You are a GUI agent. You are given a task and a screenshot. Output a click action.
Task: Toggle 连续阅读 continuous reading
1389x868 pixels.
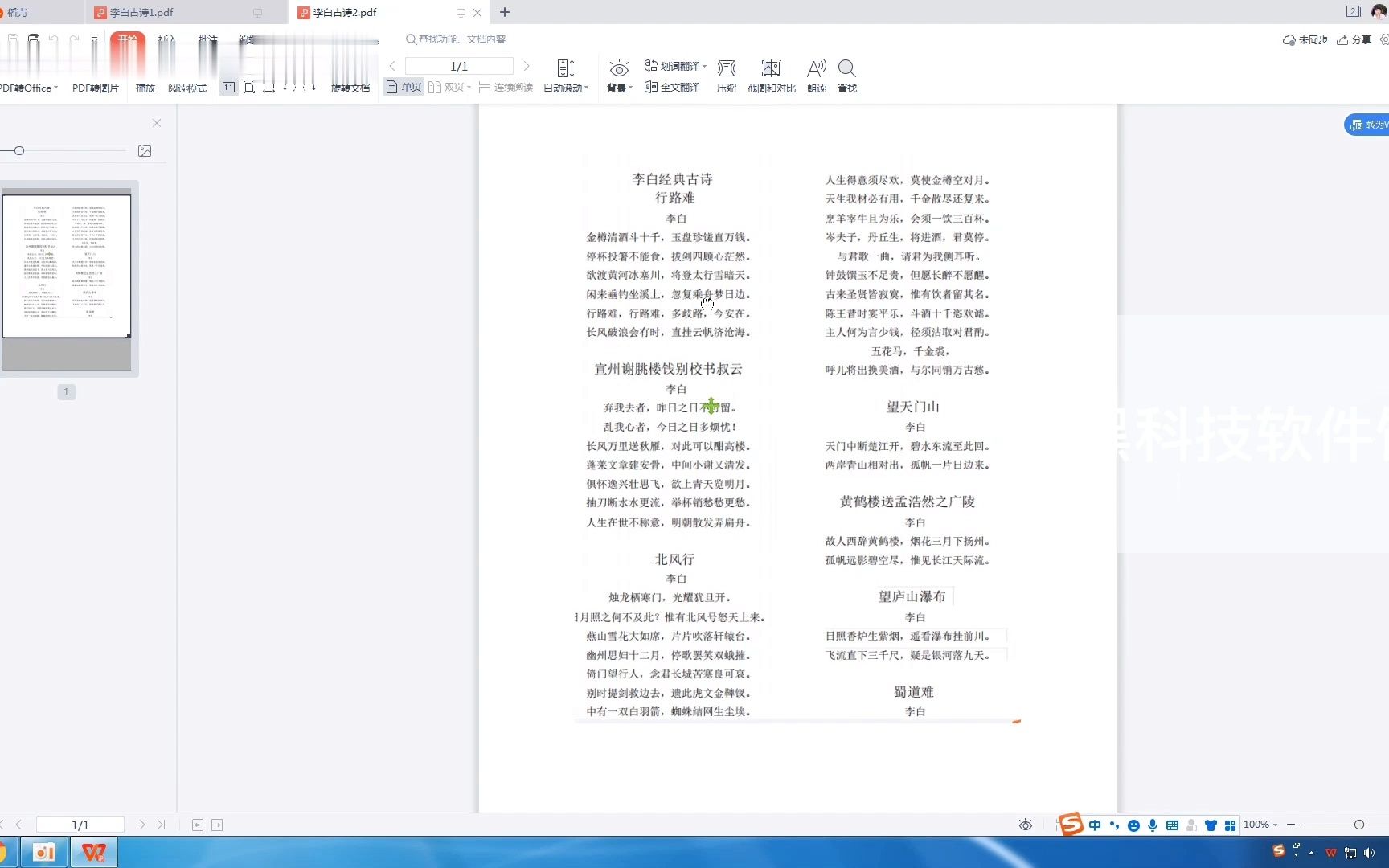tap(506, 87)
